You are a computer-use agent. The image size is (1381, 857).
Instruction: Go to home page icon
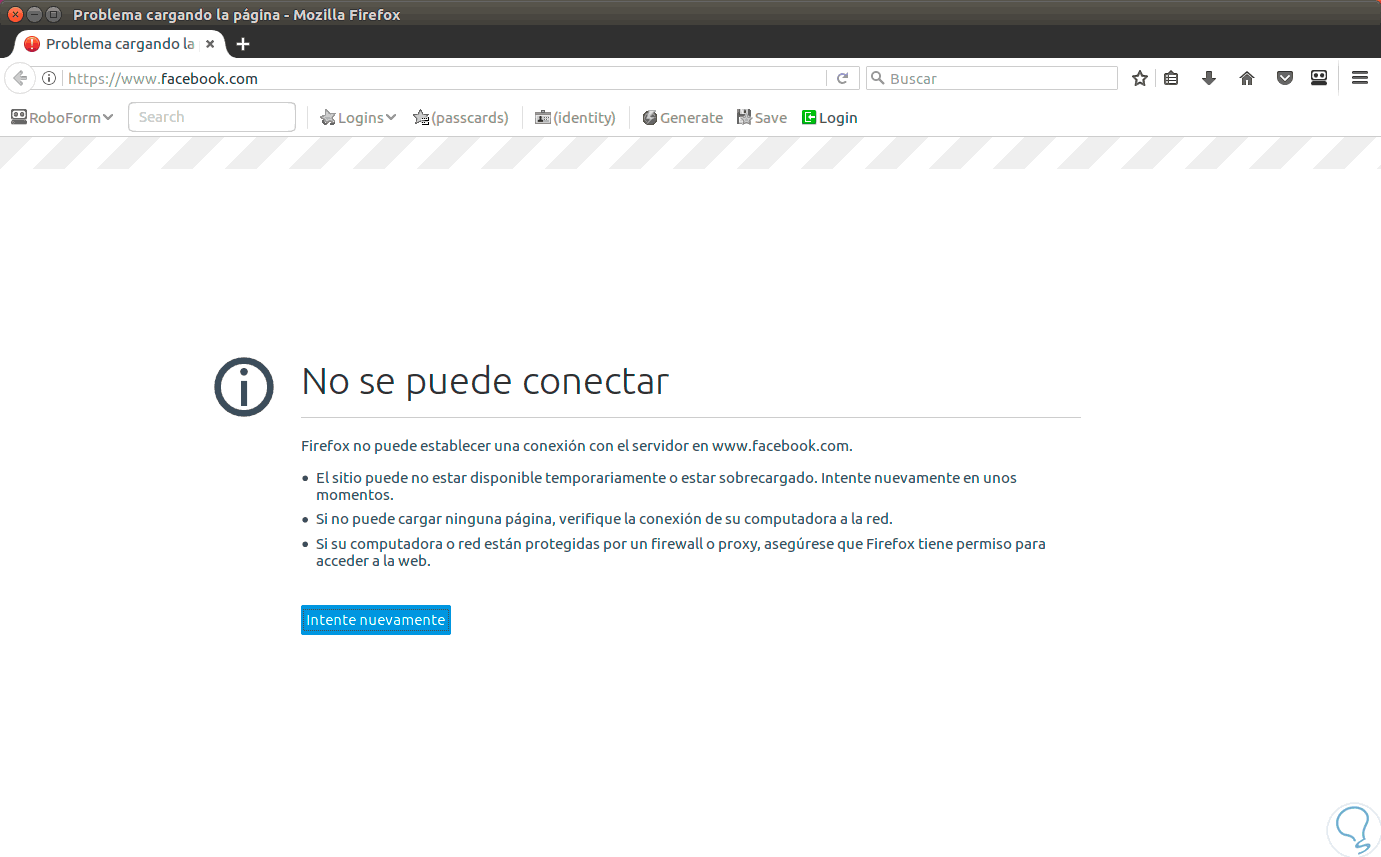(x=1247, y=78)
